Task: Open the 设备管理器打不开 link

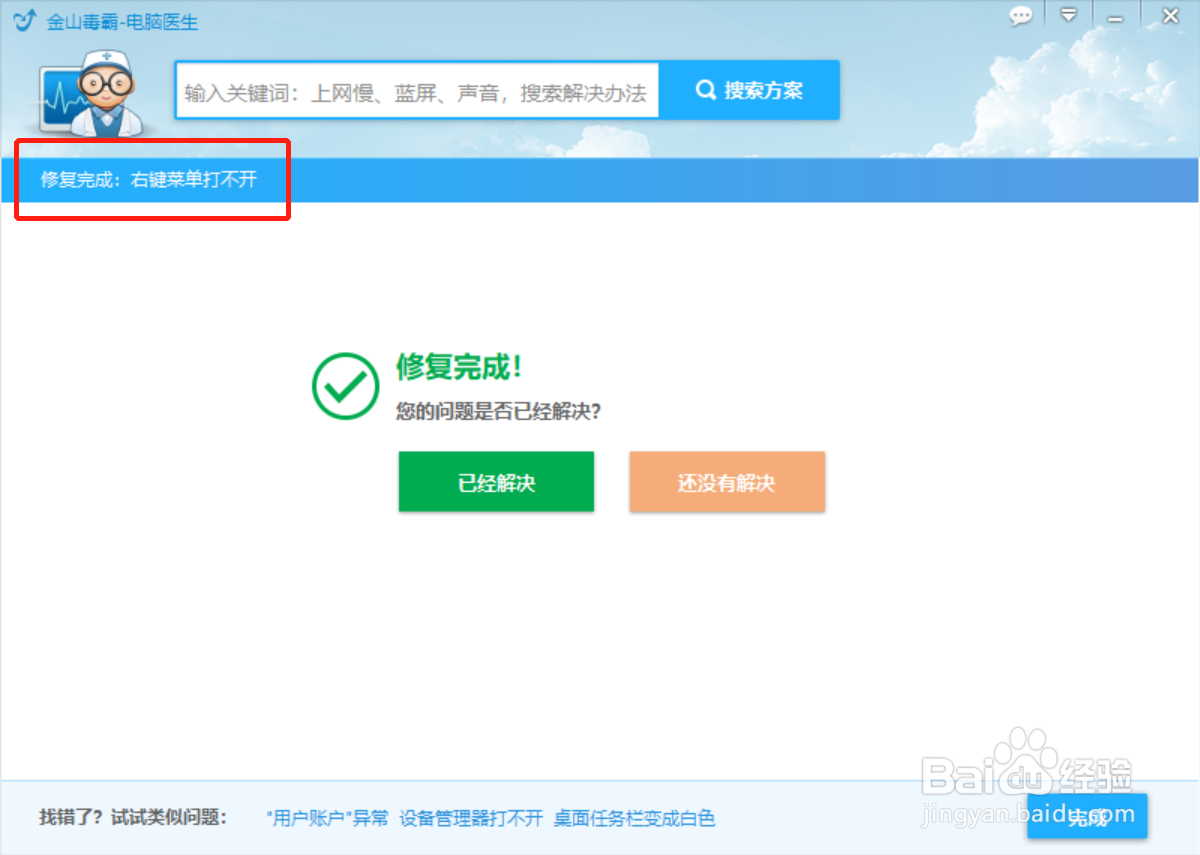Action: coord(471,818)
